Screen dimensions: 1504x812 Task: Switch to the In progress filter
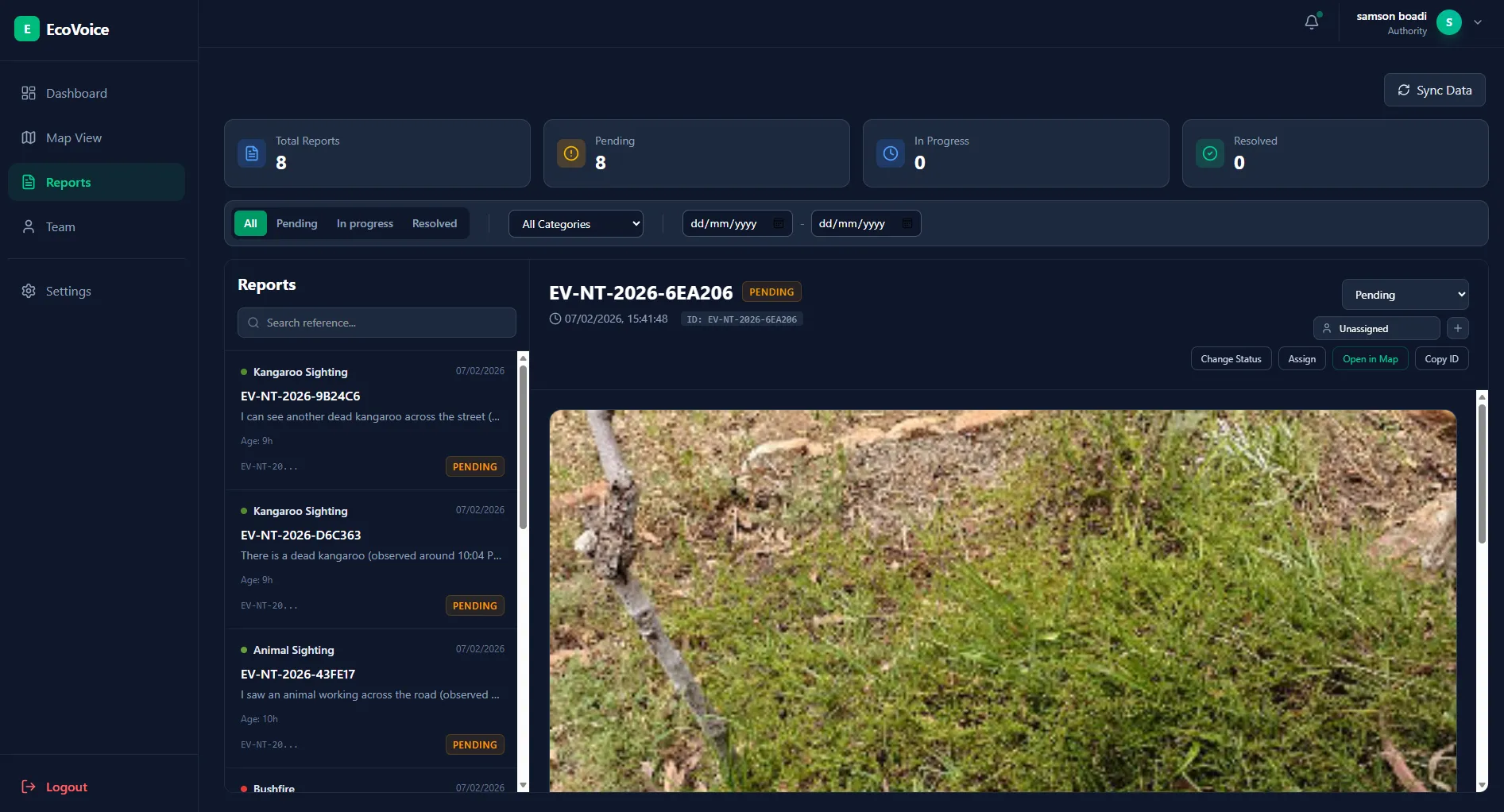tap(365, 223)
